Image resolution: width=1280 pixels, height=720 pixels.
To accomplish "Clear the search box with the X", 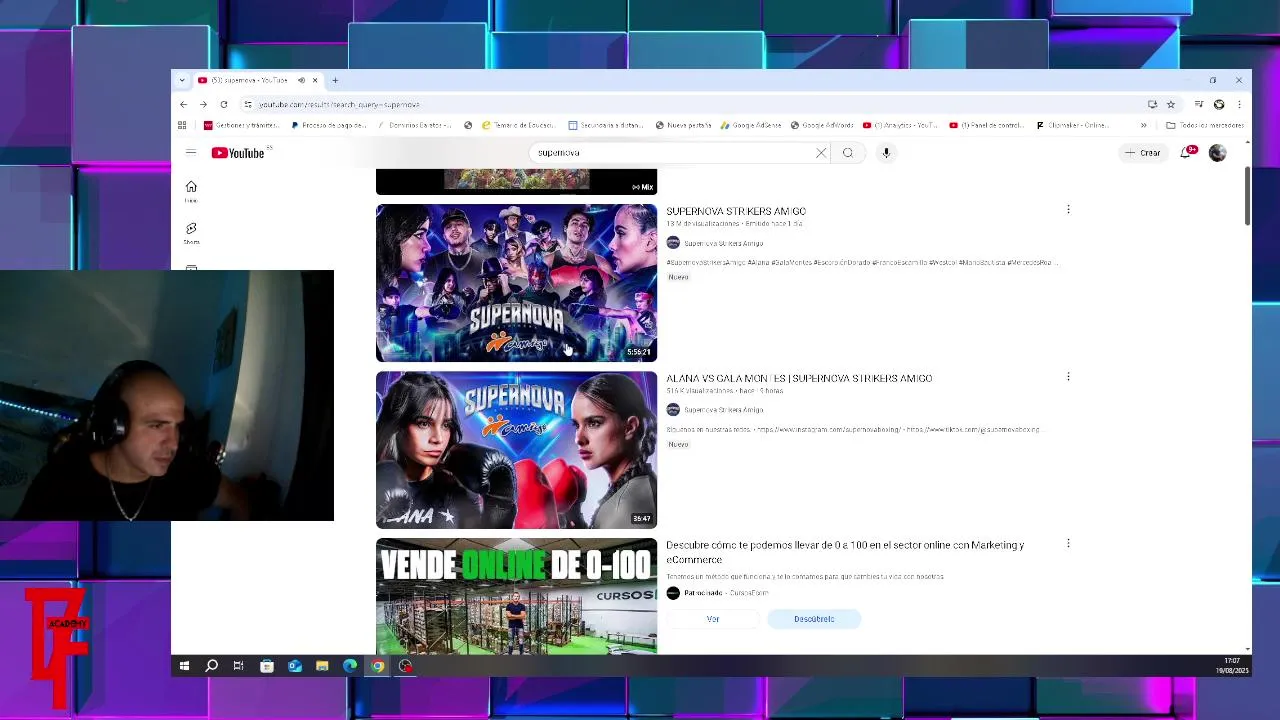I will [821, 153].
